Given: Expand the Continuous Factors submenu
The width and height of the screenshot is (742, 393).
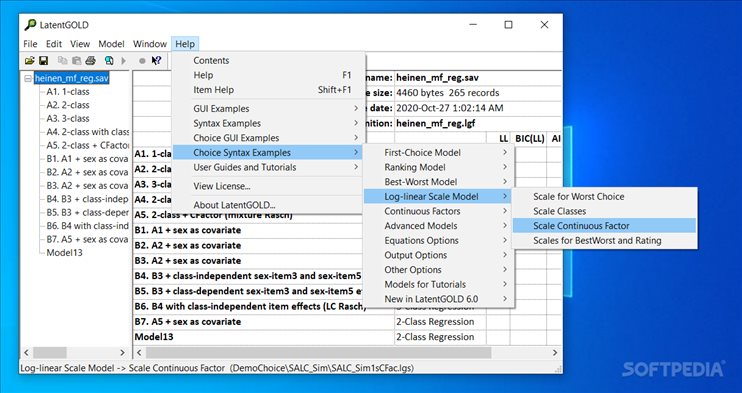Looking at the screenshot, I should click(x=438, y=211).
